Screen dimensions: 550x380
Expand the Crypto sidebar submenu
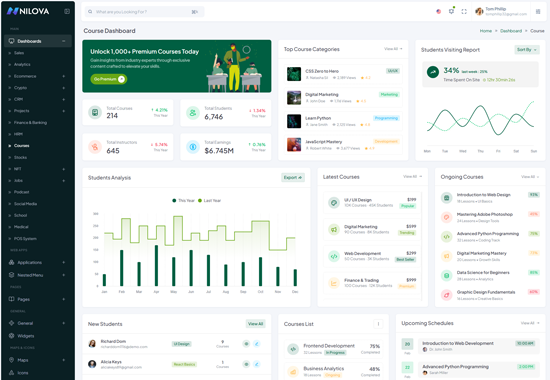63,88
